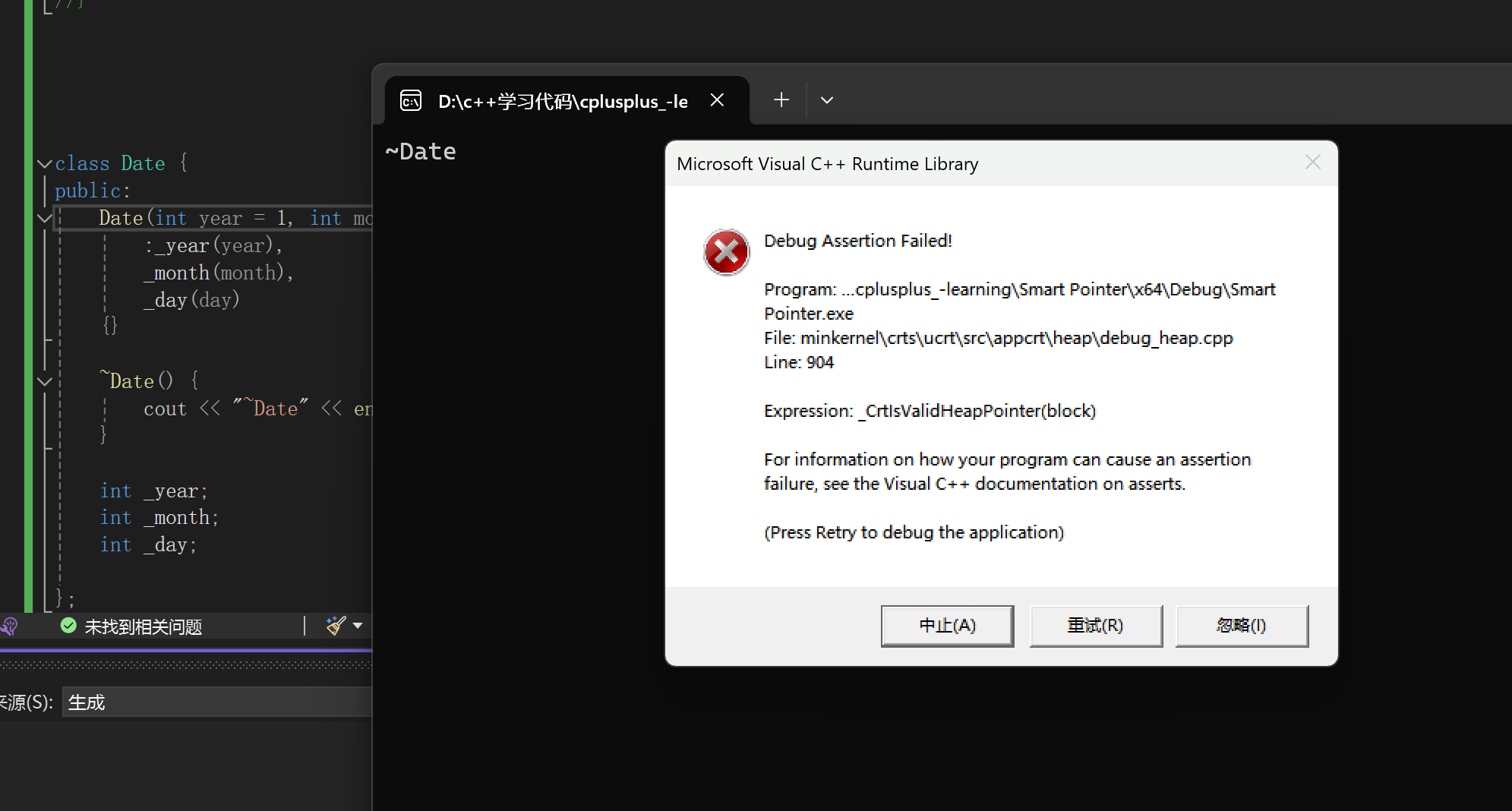1512x811 pixels.
Task: Click the Expression _CrtIsValidHeapPointer(block) text
Action: click(x=930, y=411)
